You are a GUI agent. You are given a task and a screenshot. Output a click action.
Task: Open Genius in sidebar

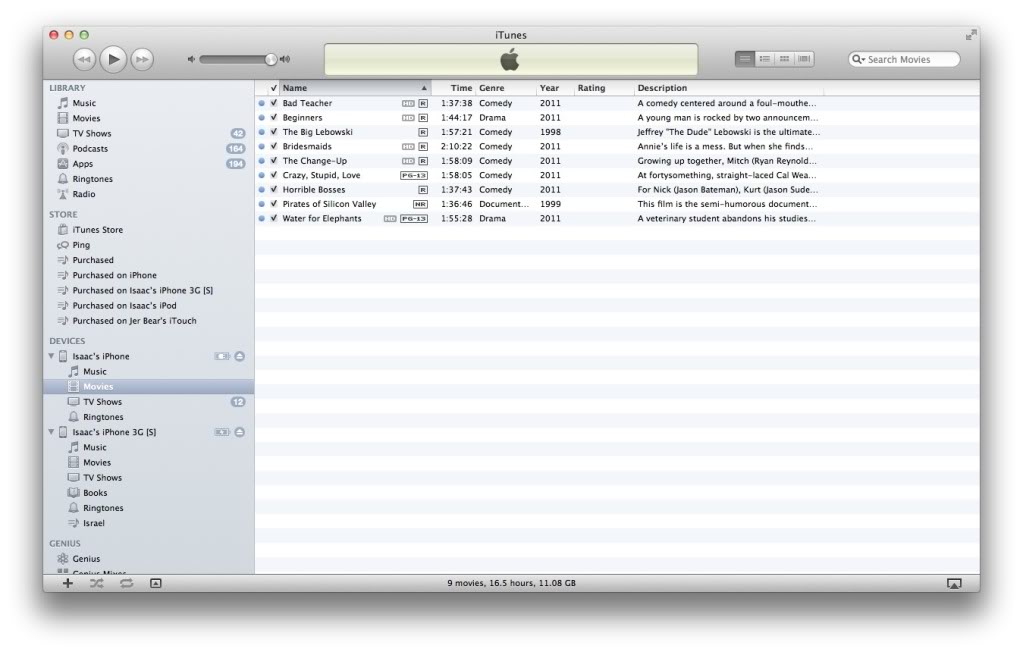[x=86, y=559]
